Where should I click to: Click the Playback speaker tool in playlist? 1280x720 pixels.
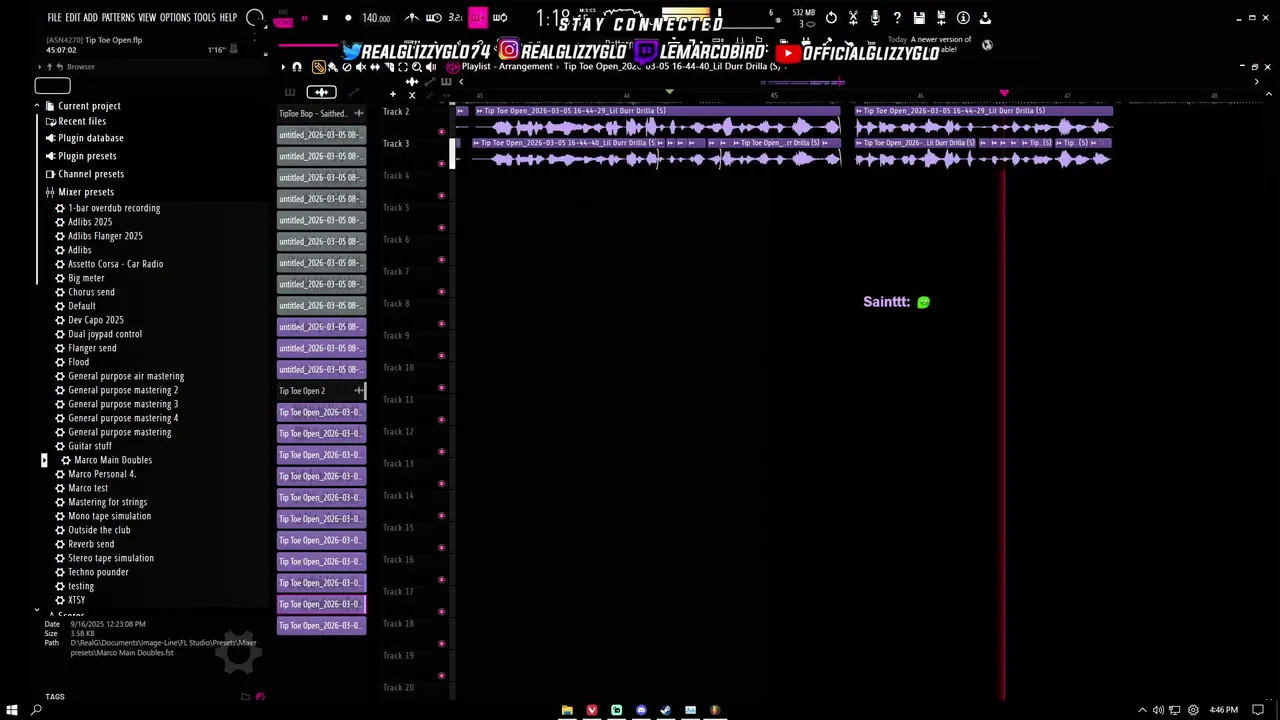tap(431, 67)
